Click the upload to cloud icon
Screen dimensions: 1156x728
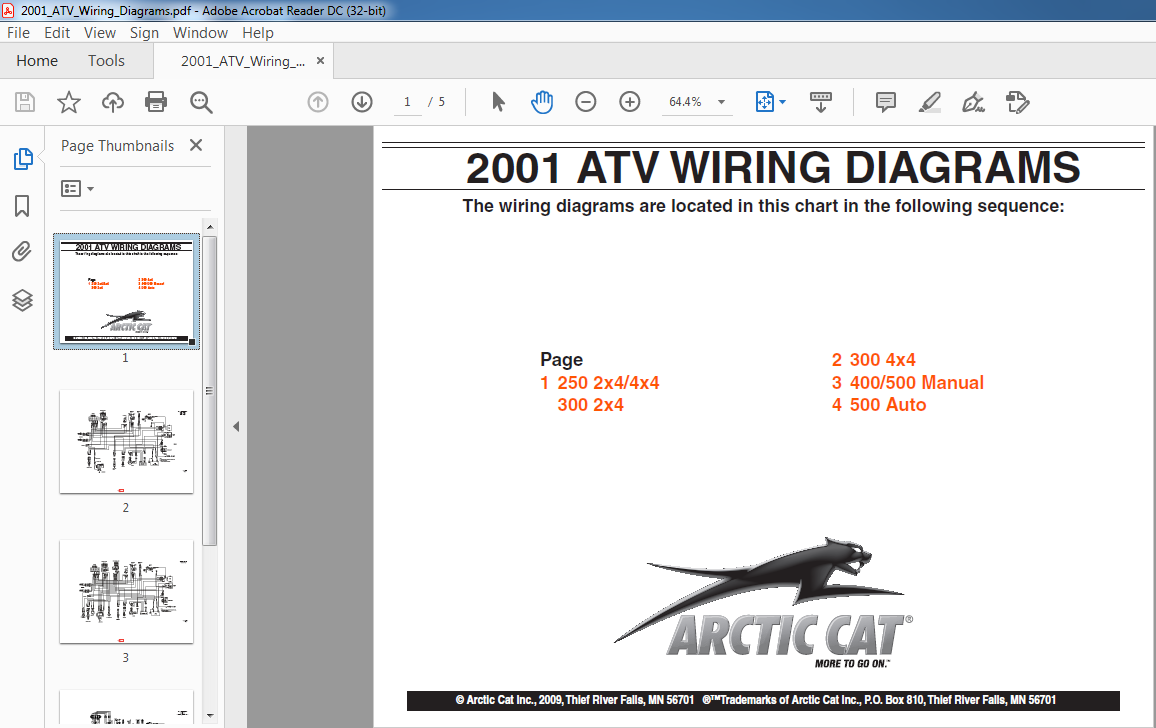click(x=113, y=102)
